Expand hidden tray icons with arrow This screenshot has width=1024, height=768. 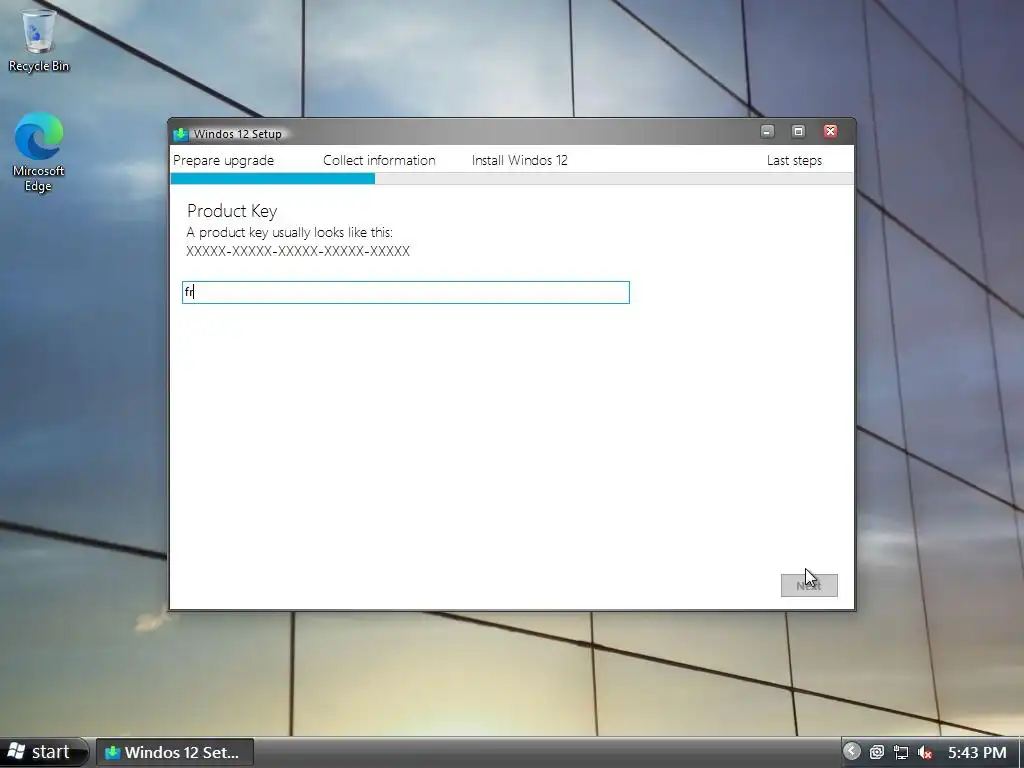[851, 752]
